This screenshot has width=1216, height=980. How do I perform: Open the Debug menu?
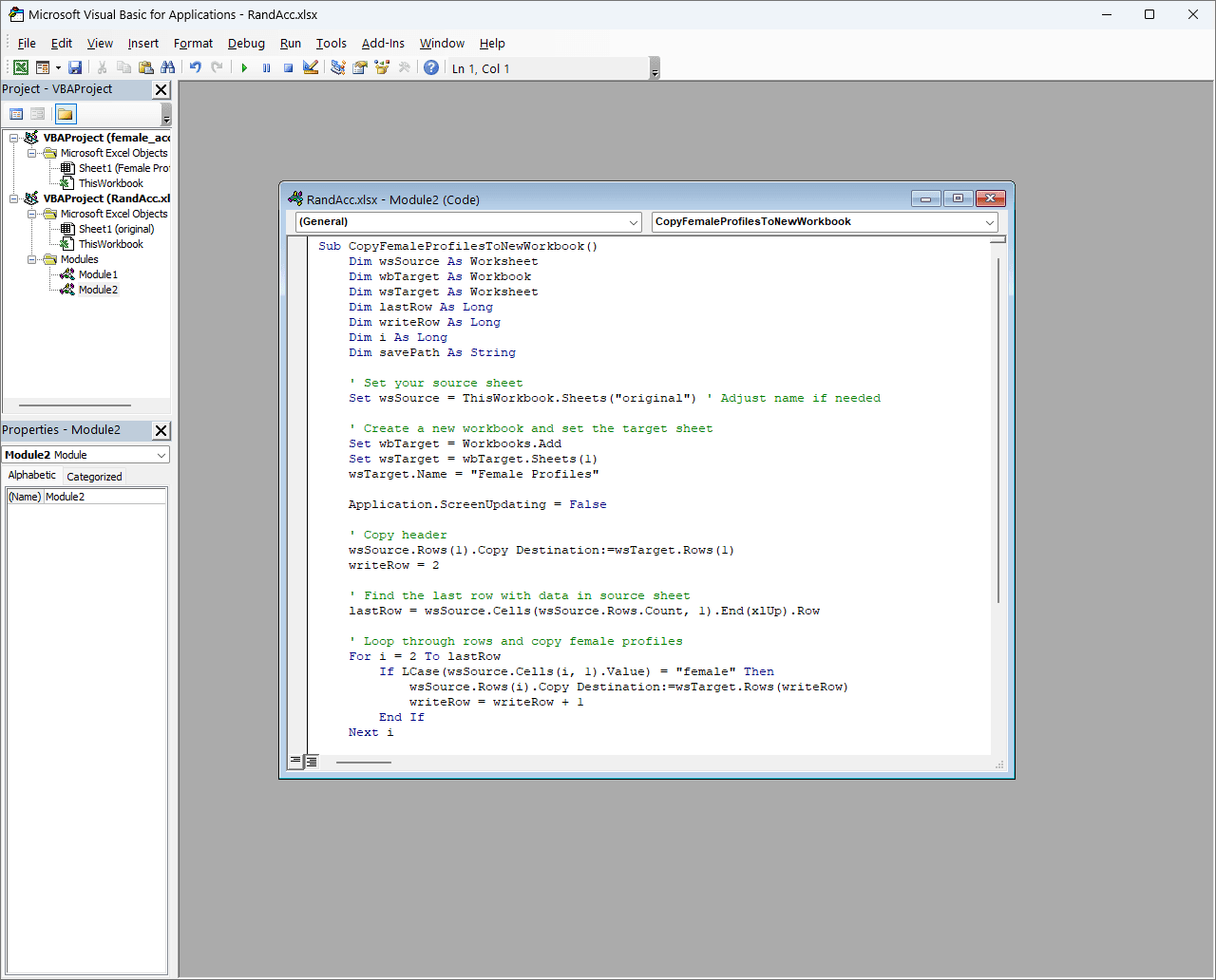[246, 43]
